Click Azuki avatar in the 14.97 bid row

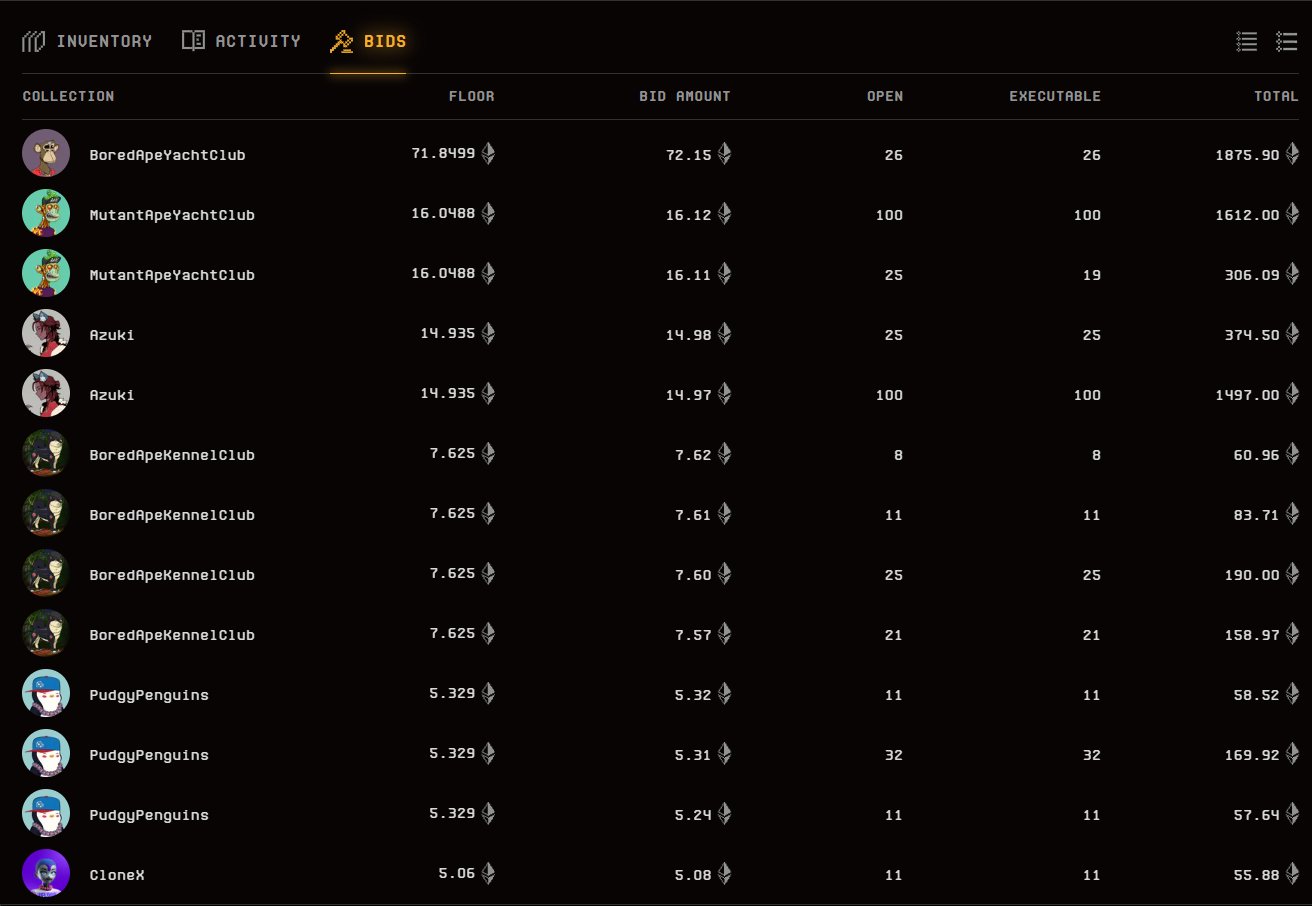pyautogui.click(x=46, y=394)
